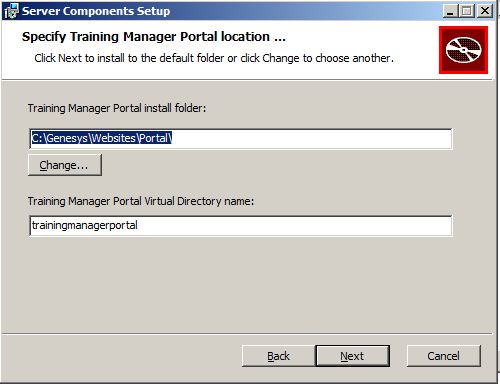500x384 pixels.
Task: Click the red disc setup logo
Action: point(463,50)
